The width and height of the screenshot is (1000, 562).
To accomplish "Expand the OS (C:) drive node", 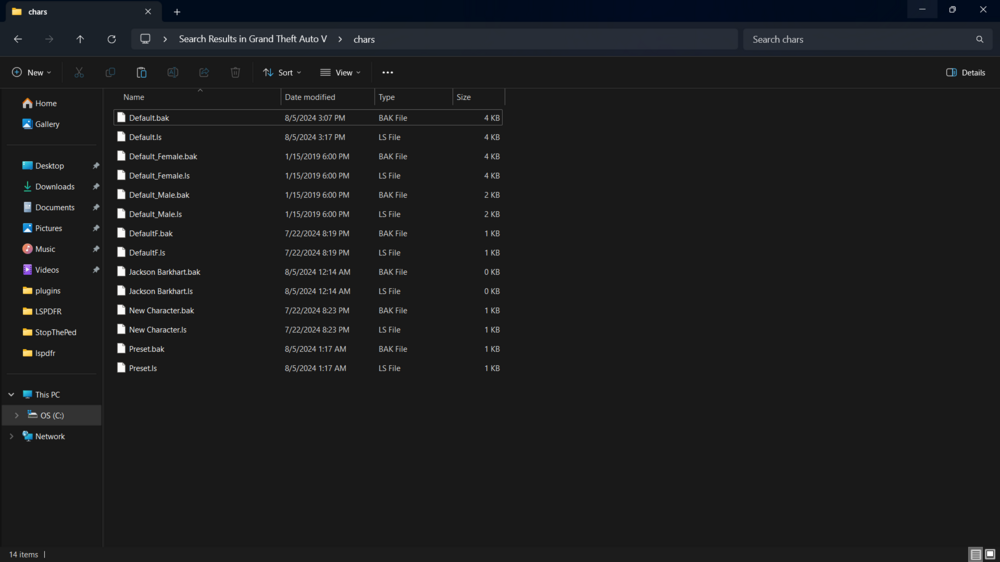I will click(x=17, y=415).
